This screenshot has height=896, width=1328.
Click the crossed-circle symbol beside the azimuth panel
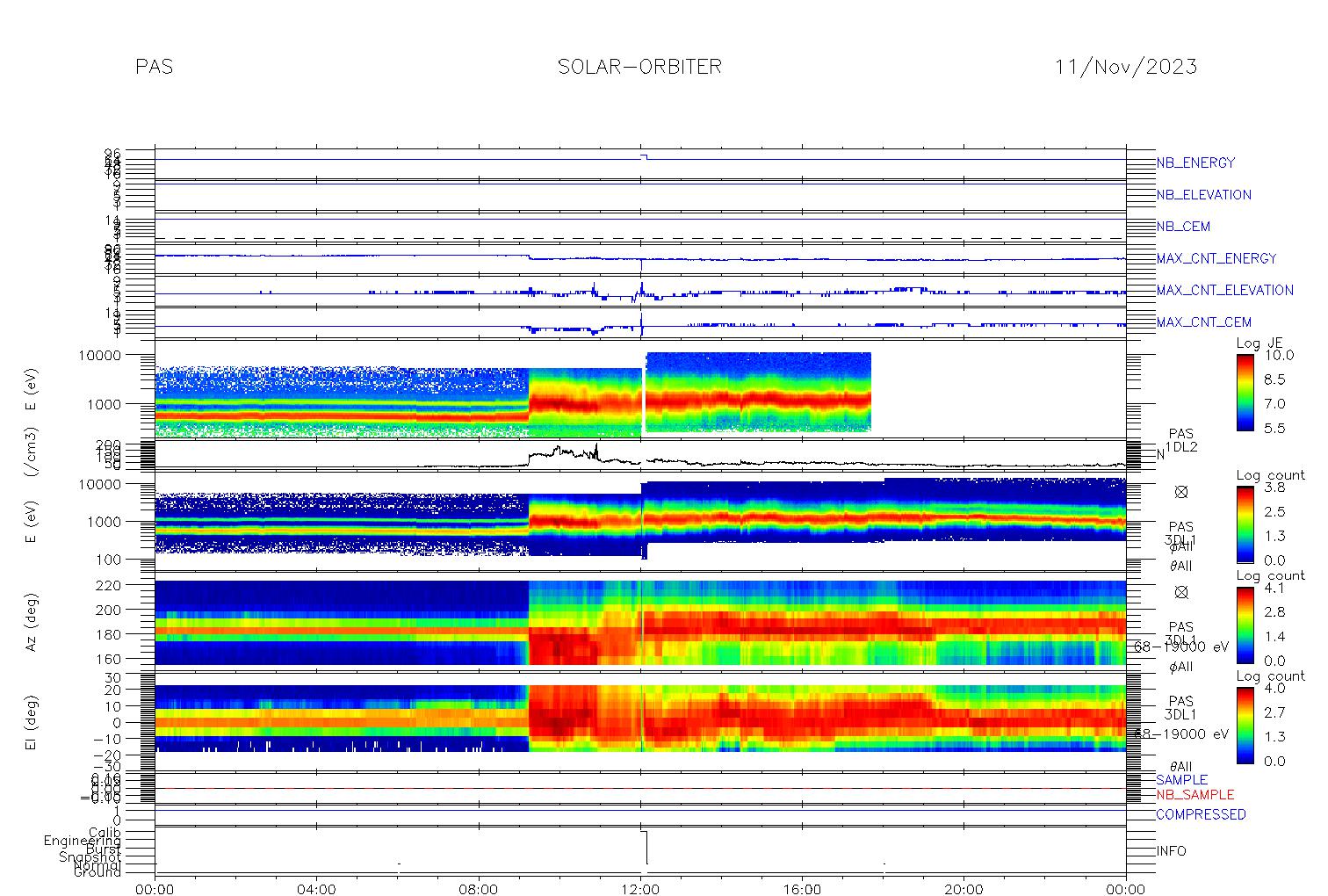1181,592
